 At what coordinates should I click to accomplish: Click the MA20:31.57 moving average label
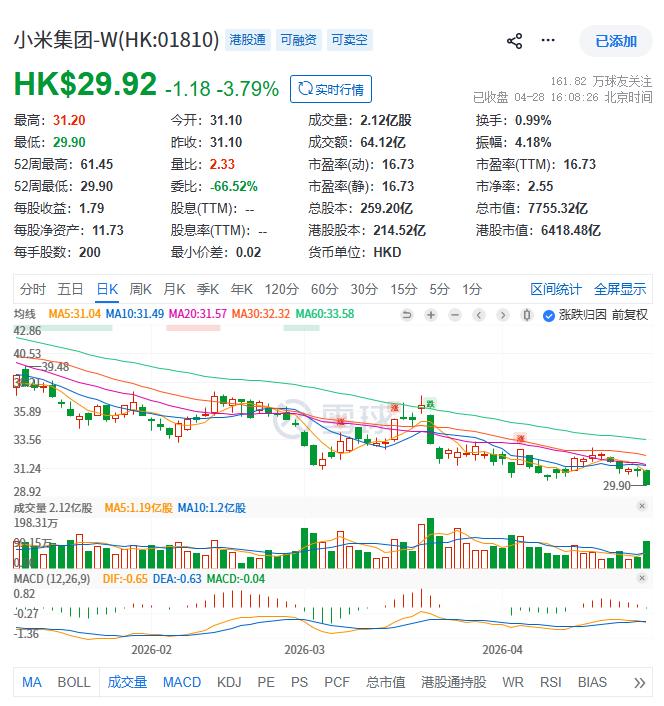tap(198, 314)
